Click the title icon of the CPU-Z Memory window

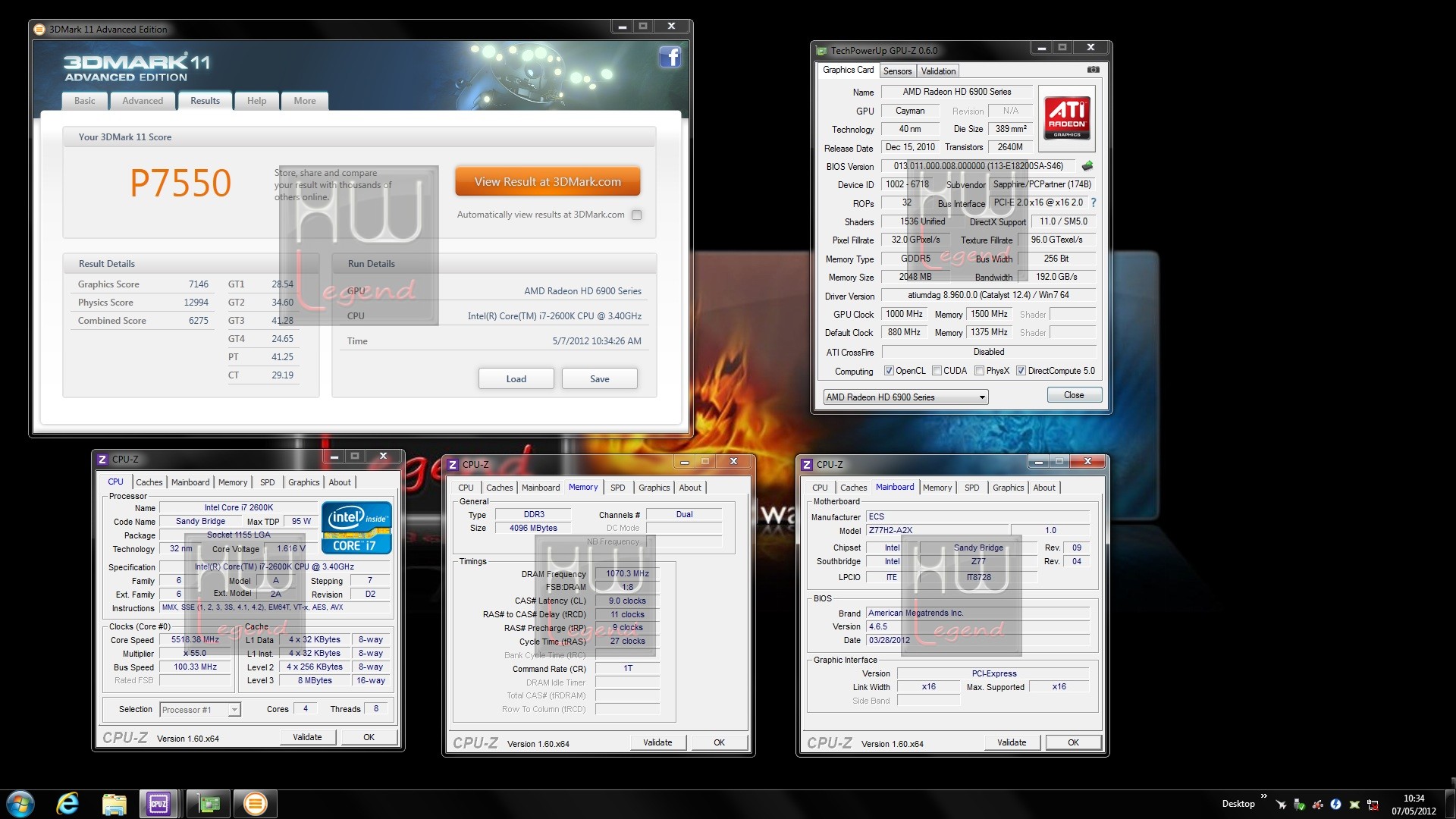(453, 464)
